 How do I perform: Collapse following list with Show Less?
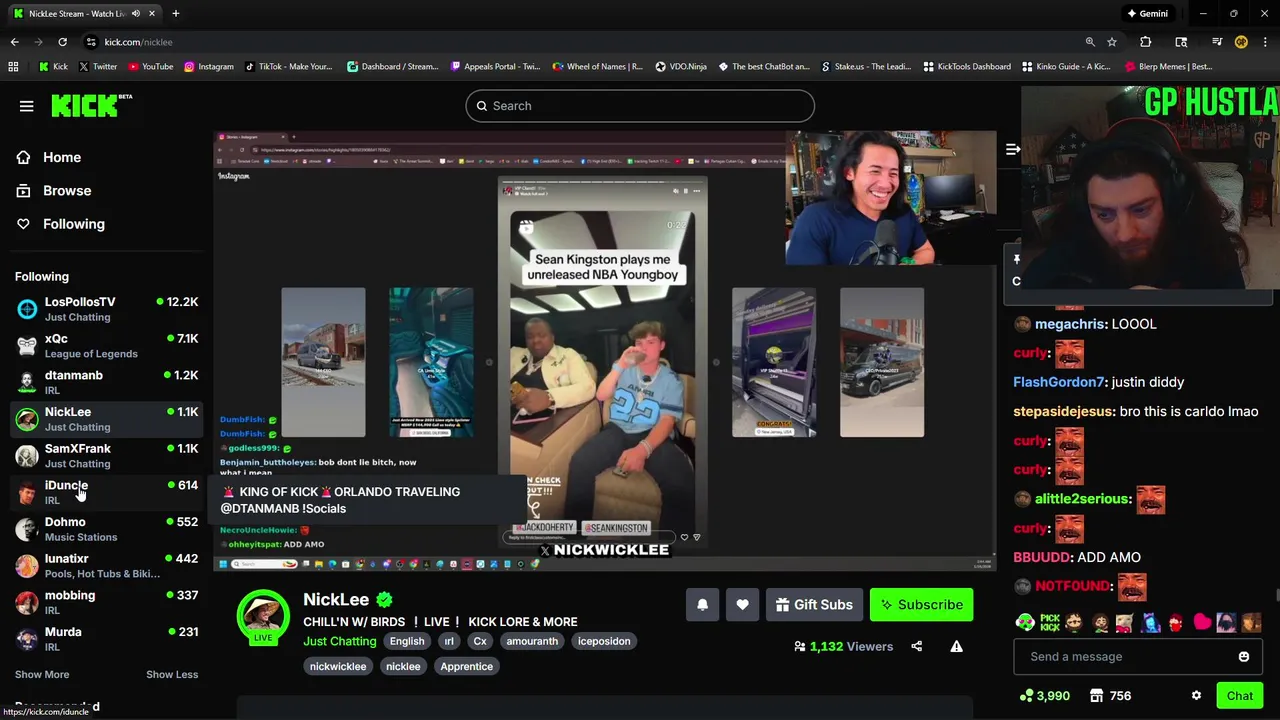pyautogui.click(x=172, y=674)
